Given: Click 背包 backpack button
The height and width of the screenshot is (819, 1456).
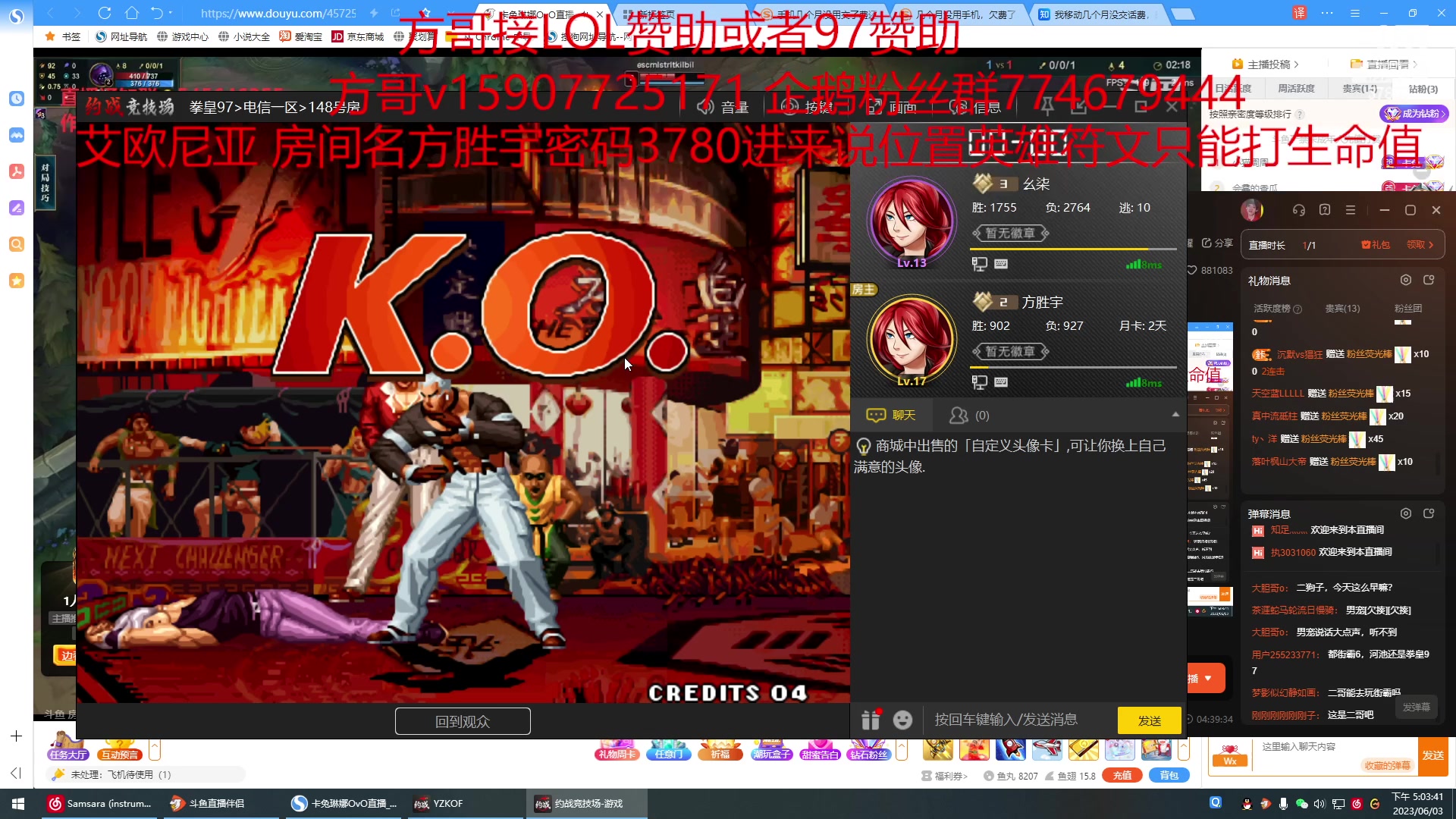Looking at the screenshot, I should pyautogui.click(x=1169, y=776).
